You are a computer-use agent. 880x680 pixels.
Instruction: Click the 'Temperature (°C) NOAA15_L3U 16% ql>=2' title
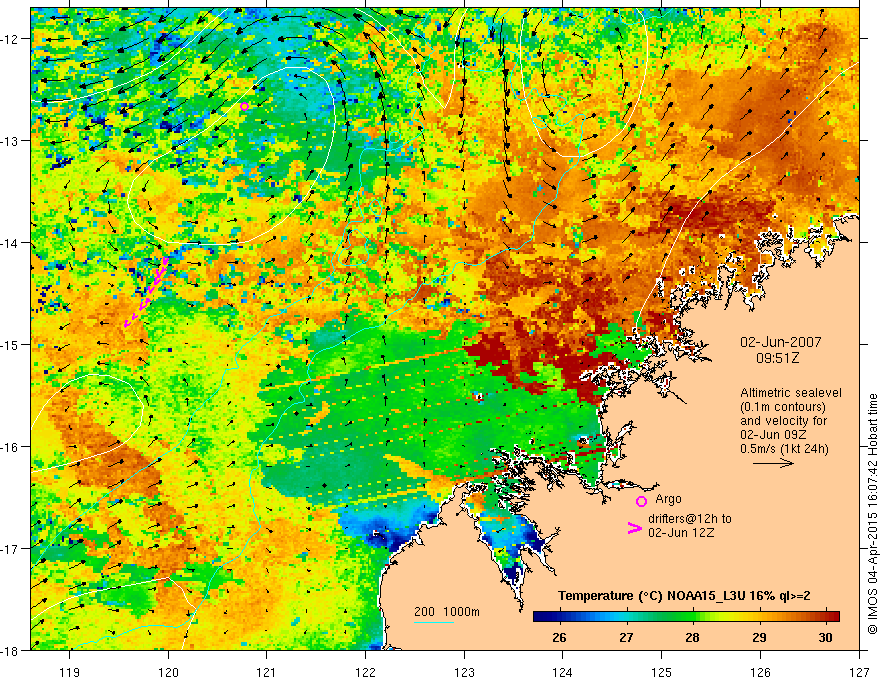684,596
